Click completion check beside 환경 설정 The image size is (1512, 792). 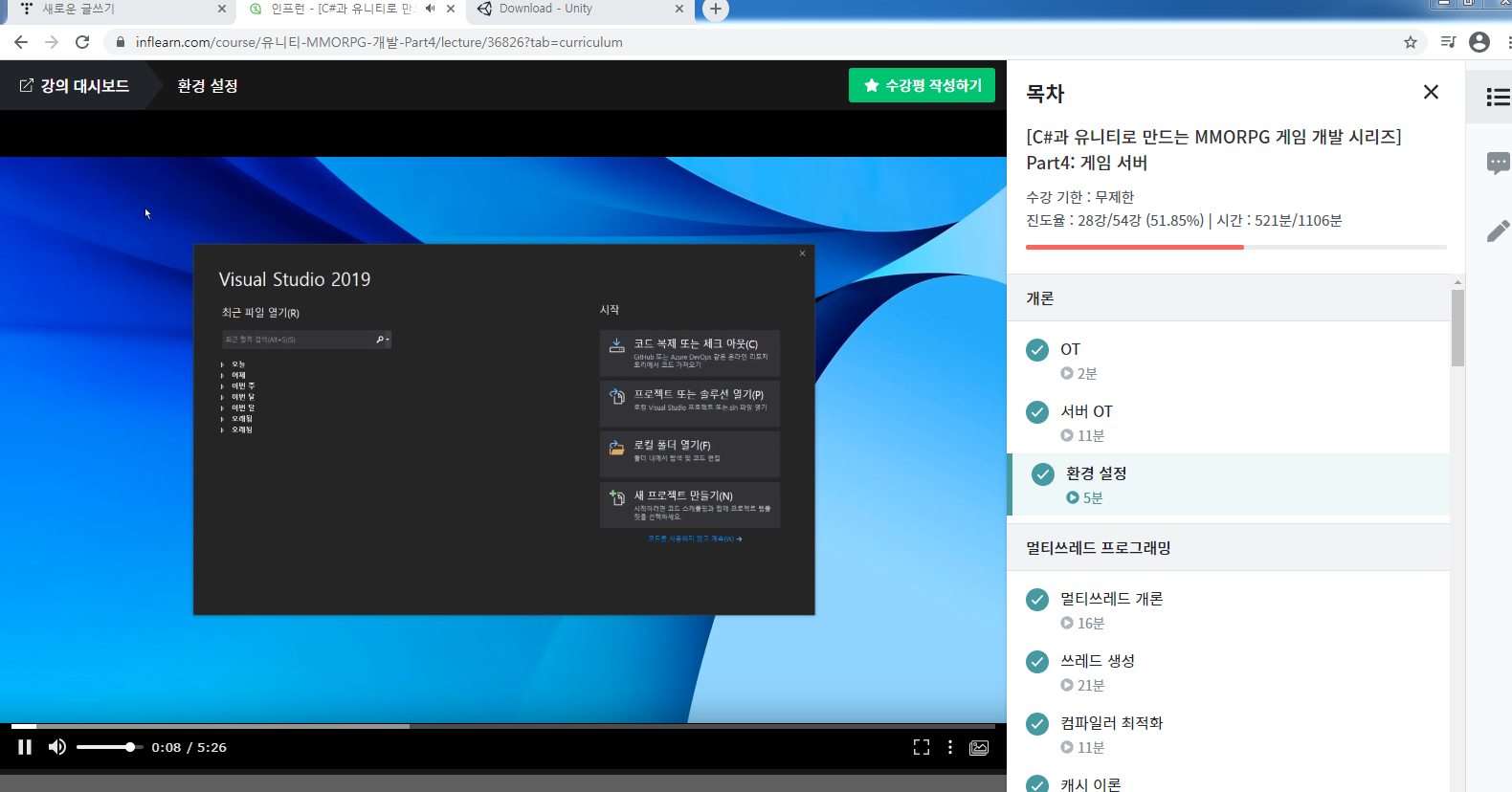pyautogui.click(x=1043, y=474)
